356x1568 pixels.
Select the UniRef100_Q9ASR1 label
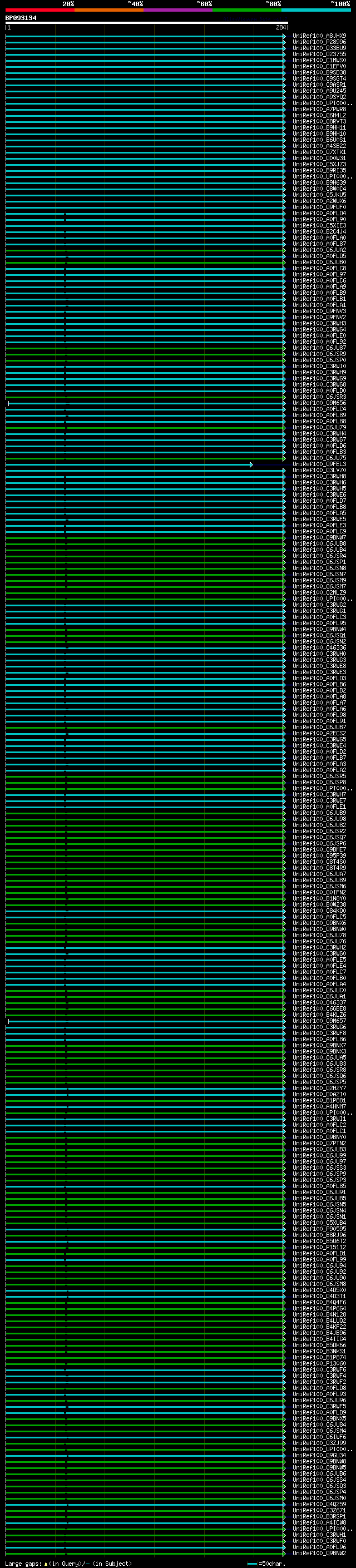[319, 85]
